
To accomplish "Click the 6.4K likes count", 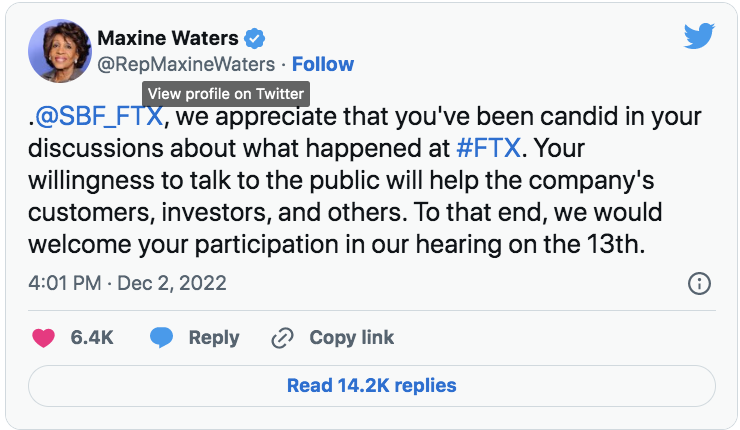I will [x=91, y=338].
